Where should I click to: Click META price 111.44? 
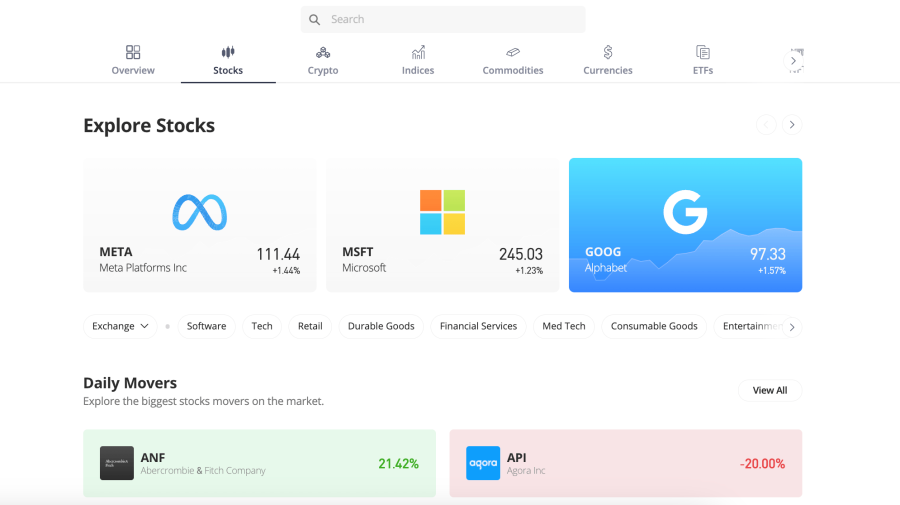[x=278, y=254]
